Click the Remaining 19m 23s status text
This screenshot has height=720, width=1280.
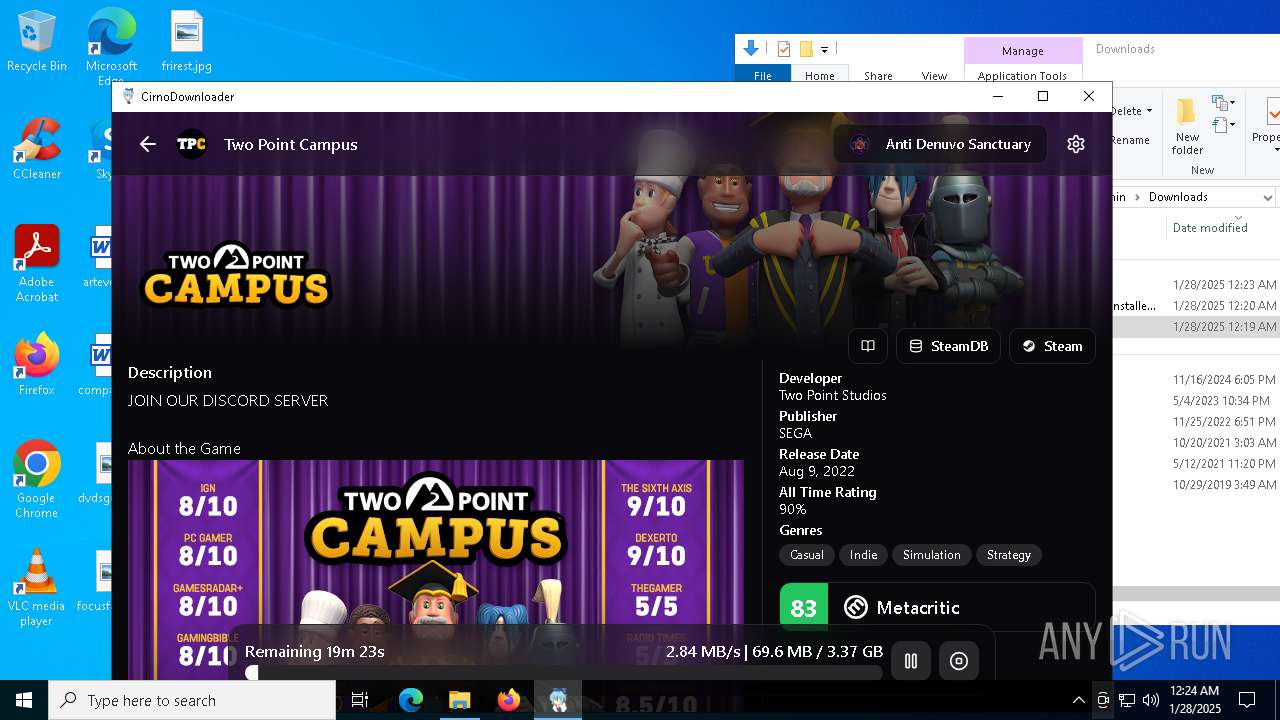tap(315, 651)
